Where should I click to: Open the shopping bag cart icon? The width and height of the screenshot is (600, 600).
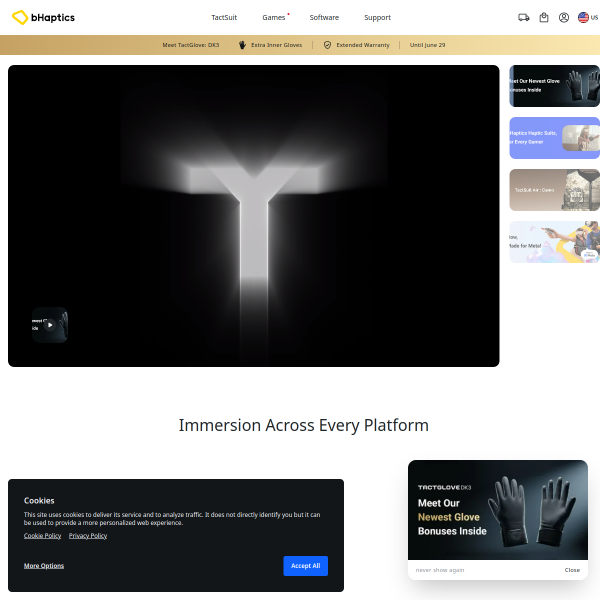[544, 17]
